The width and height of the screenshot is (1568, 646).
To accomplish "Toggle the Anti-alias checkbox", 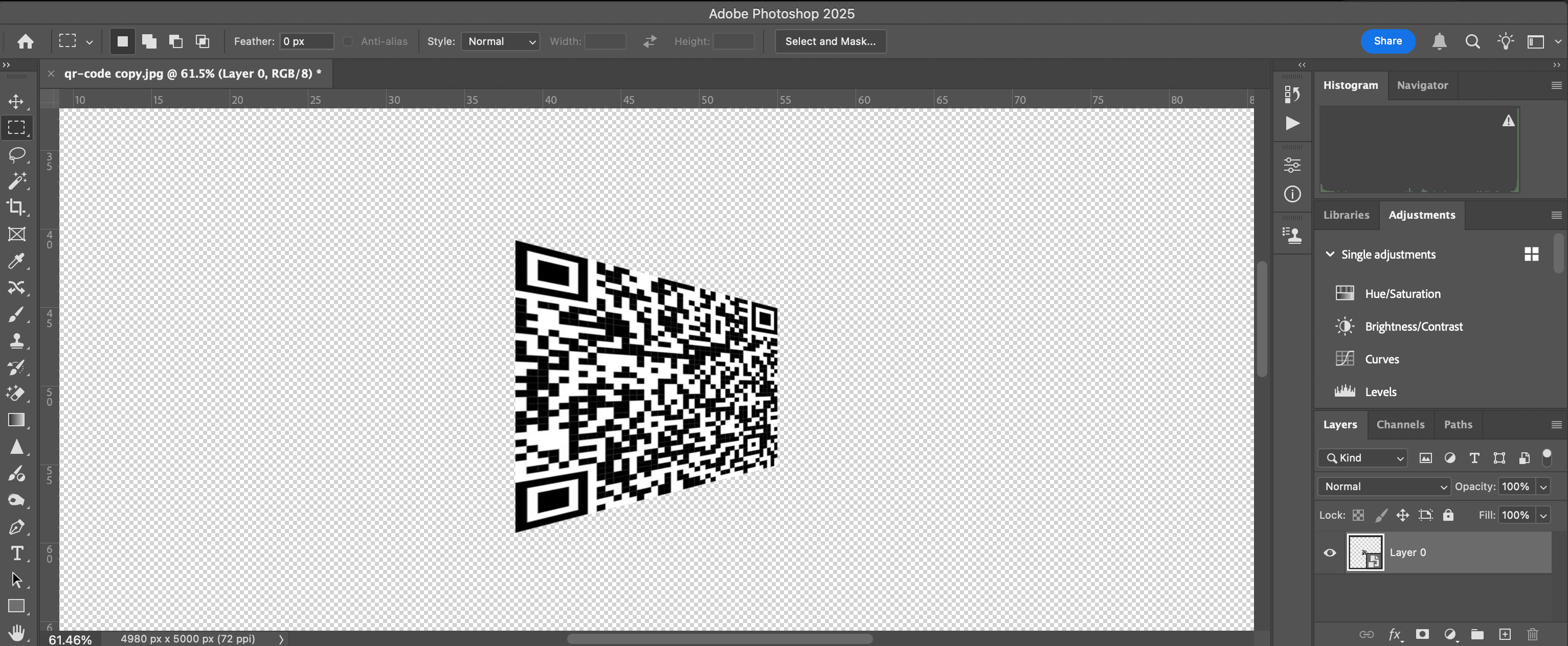I will click(x=348, y=41).
